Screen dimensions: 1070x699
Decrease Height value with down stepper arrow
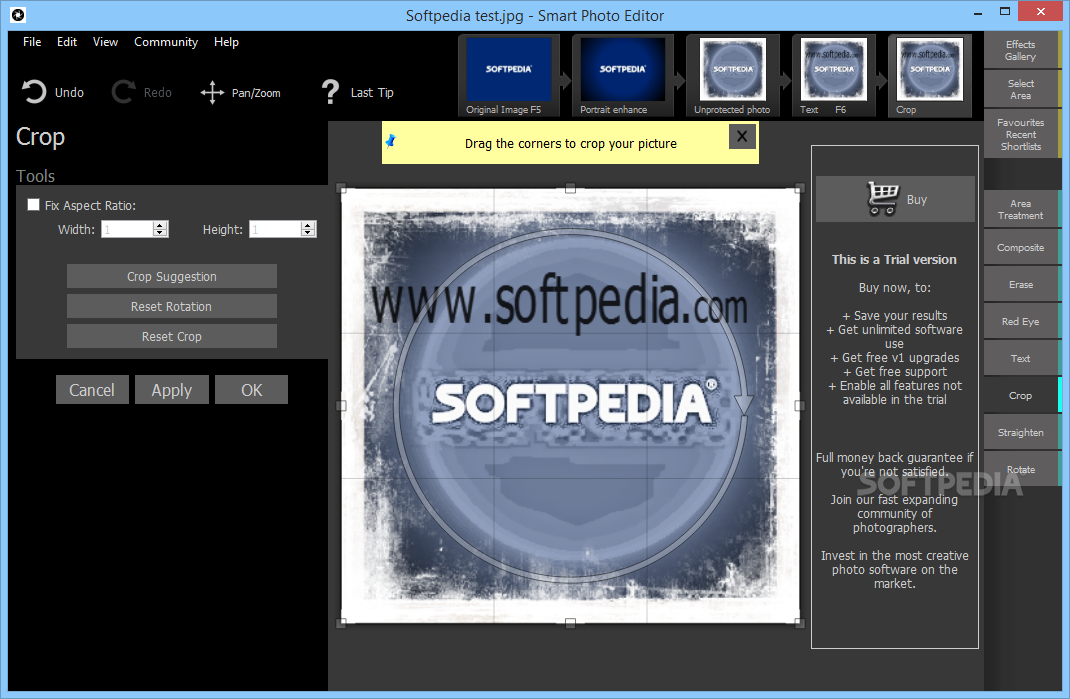[x=308, y=233]
